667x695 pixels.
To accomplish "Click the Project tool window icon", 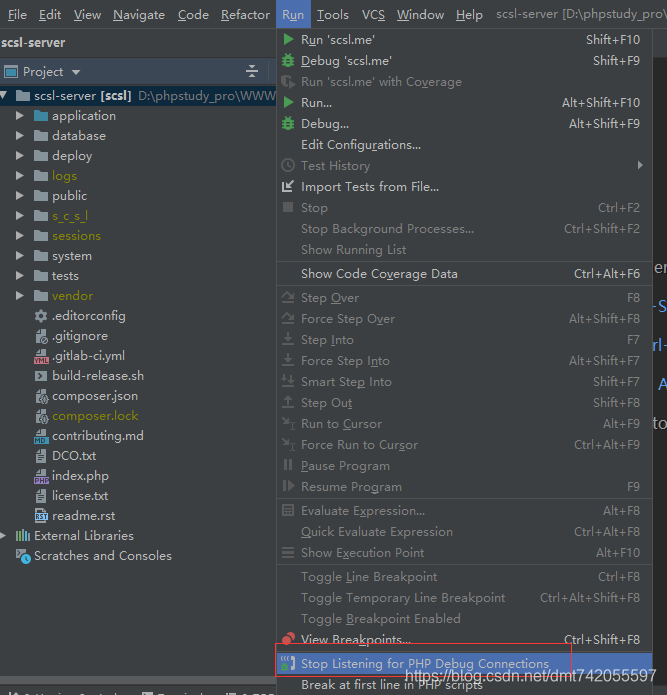I will [11, 71].
